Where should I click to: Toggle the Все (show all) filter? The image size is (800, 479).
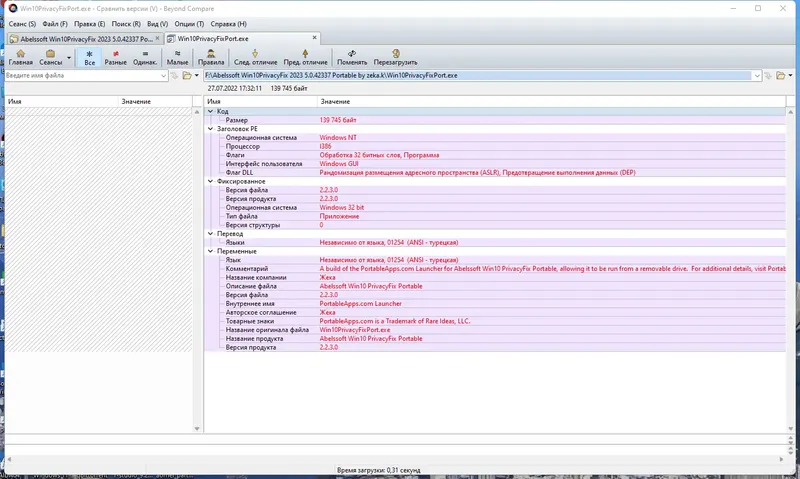[x=89, y=57]
